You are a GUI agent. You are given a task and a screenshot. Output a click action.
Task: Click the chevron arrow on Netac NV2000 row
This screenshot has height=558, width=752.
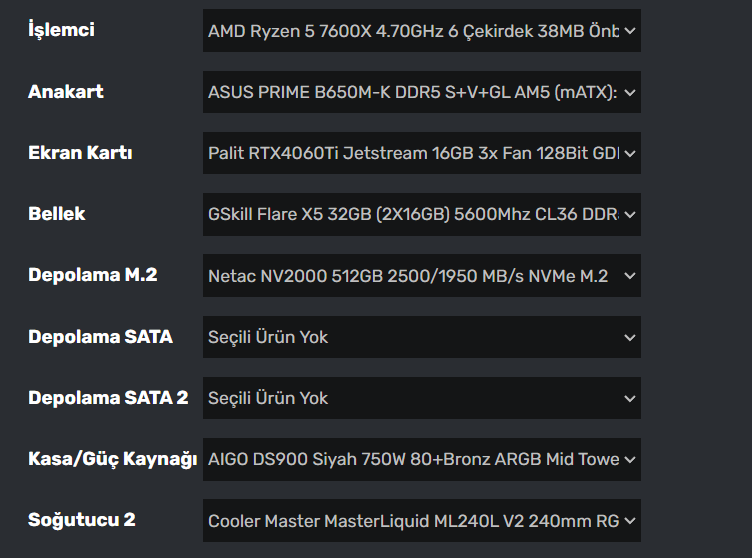pos(629,276)
